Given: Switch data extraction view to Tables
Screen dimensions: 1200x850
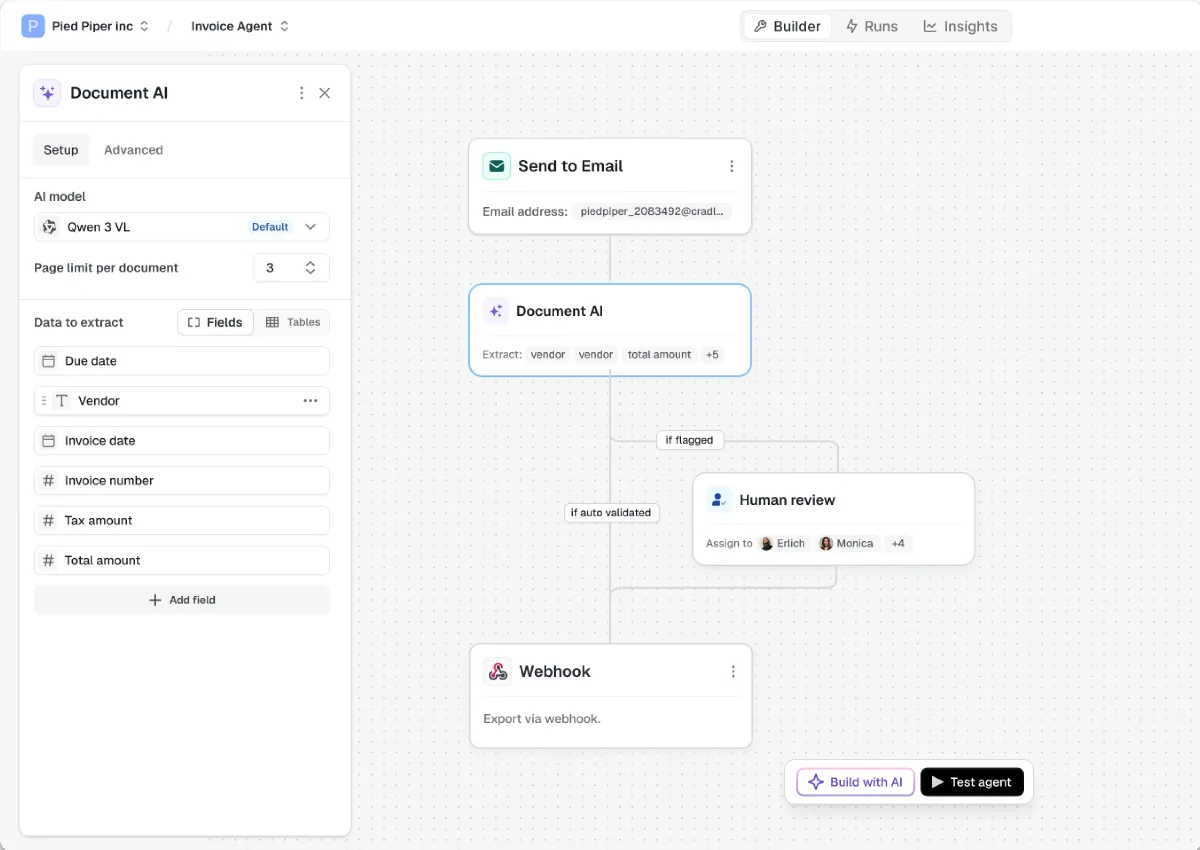Looking at the screenshot, I should pyautogui.click(x=293, y=322).
